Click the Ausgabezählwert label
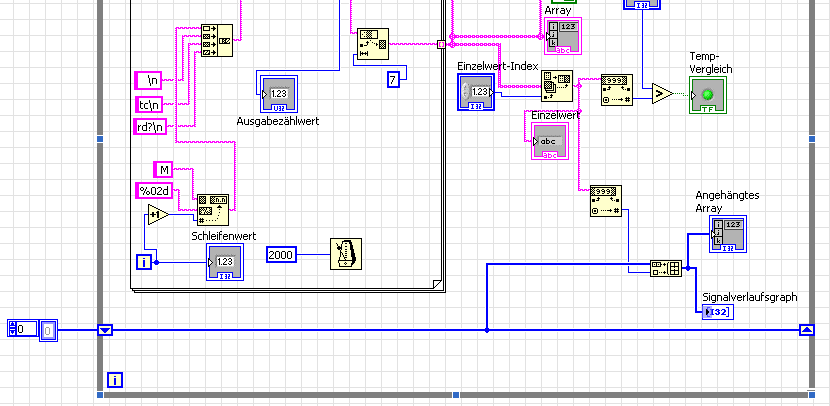The height and width of the screenshot is (406, 830). [278, 121]
